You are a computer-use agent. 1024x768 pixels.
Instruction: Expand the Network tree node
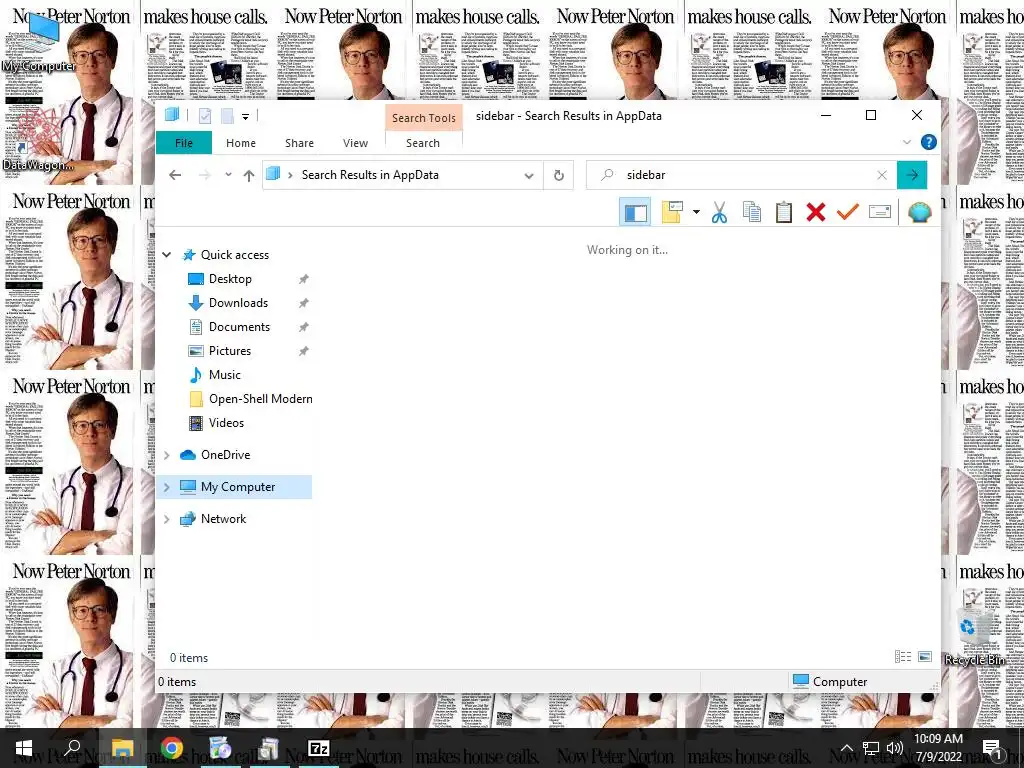[x=167, y=519]
